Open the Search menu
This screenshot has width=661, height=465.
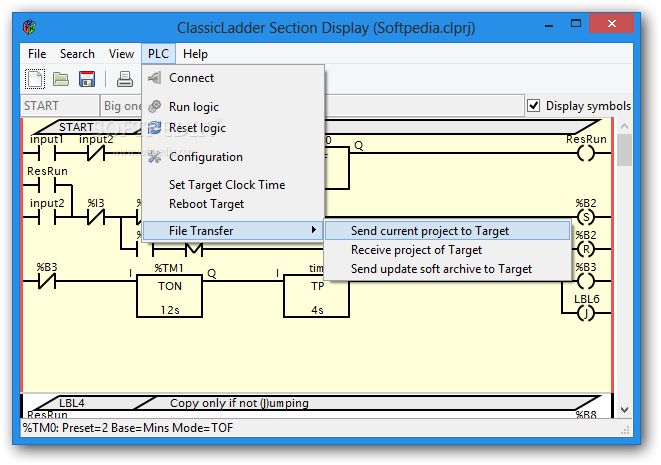tap(77, 54)
